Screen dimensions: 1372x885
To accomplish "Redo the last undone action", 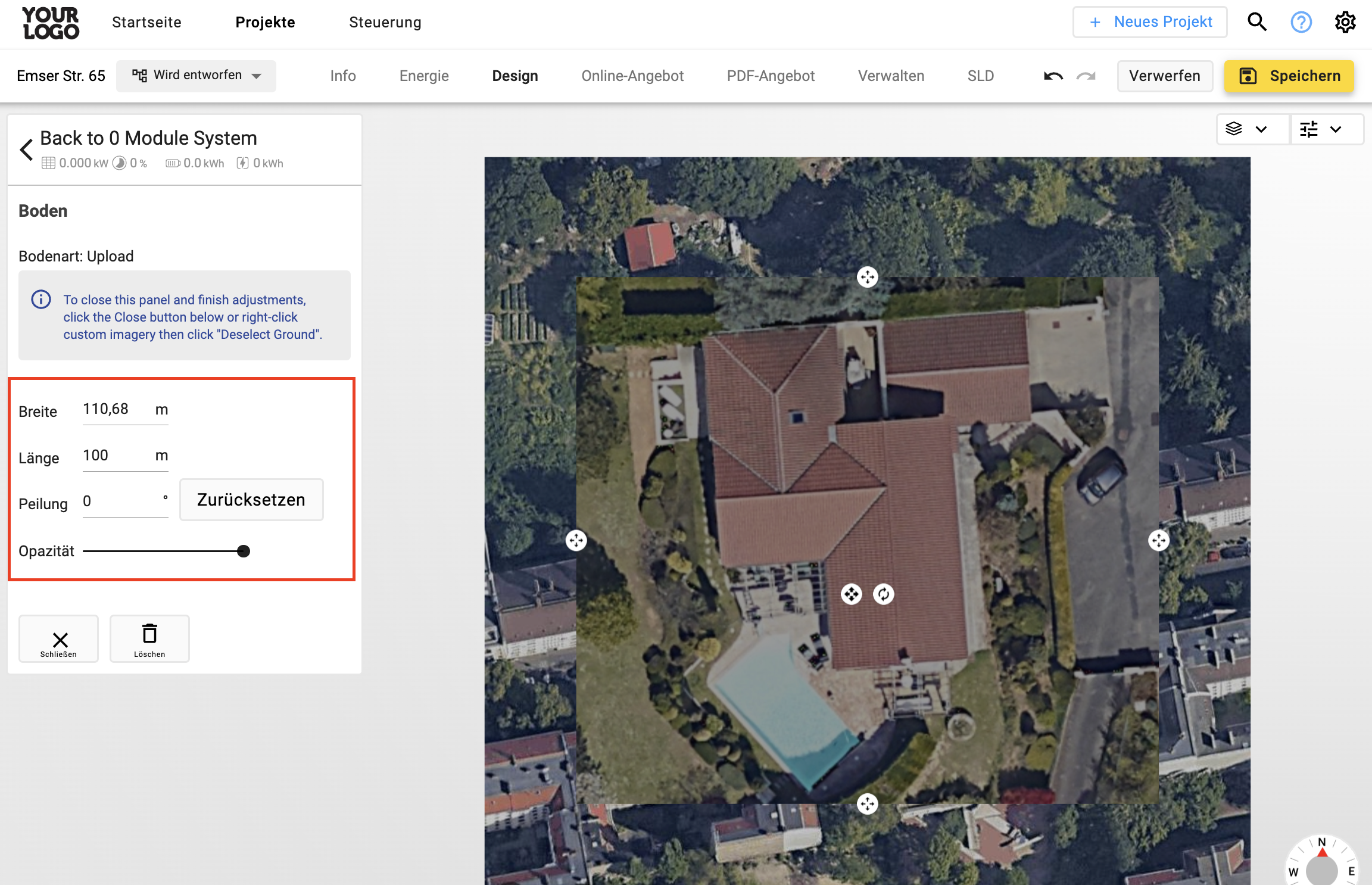I will (1086, 76).
